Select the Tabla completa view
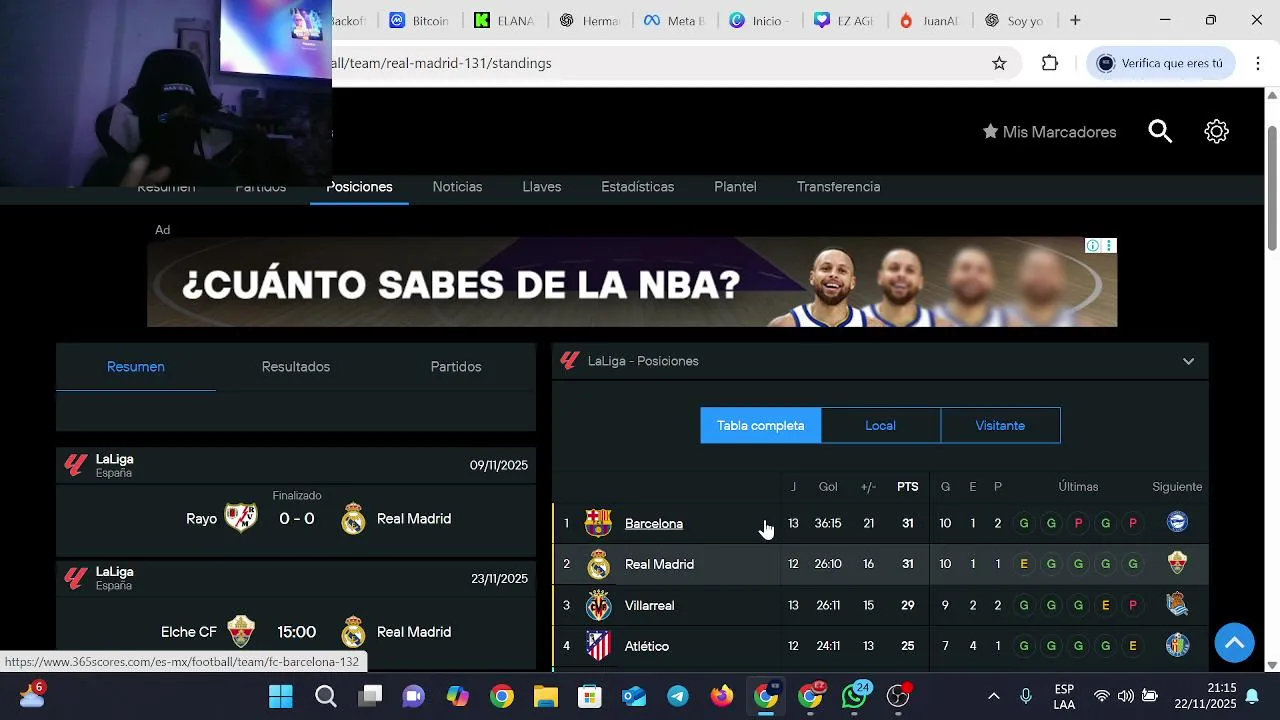Screen dimensions: 1280x720 760,425
